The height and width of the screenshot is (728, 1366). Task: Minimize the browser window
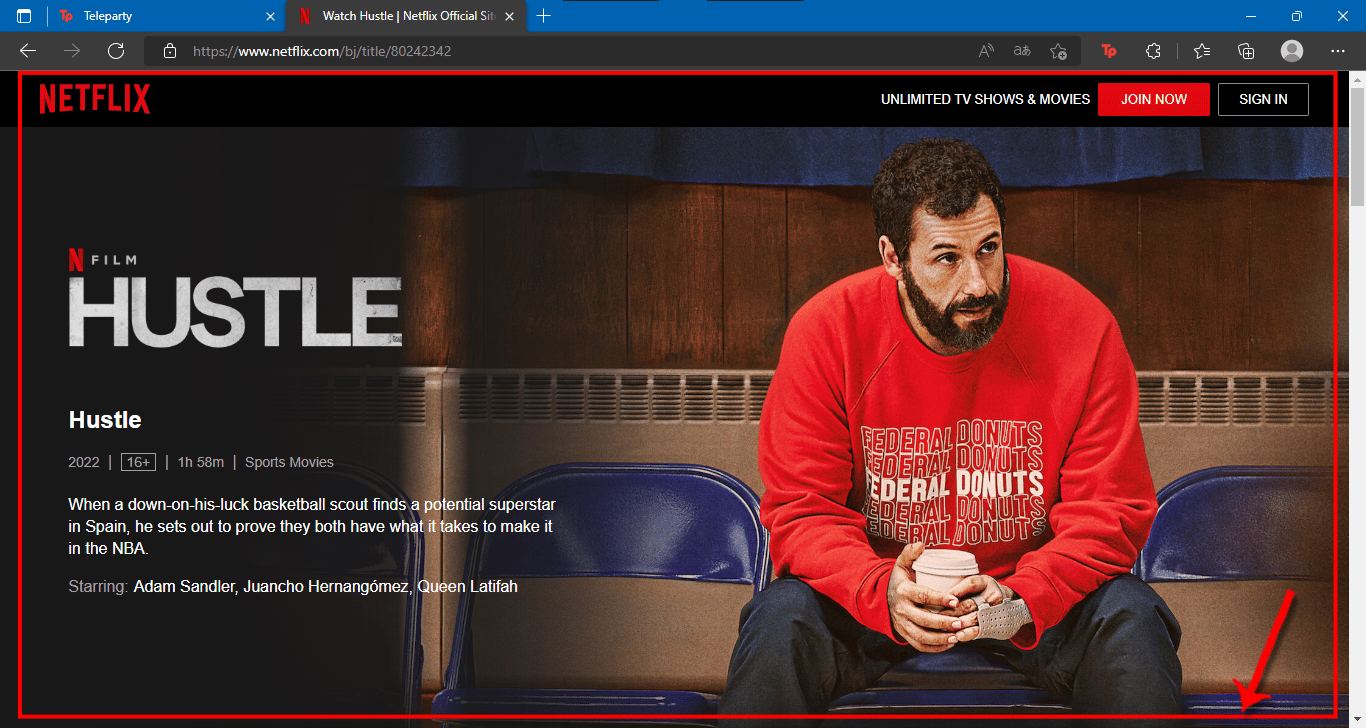pyautogui.click(x=1250, y=16)
